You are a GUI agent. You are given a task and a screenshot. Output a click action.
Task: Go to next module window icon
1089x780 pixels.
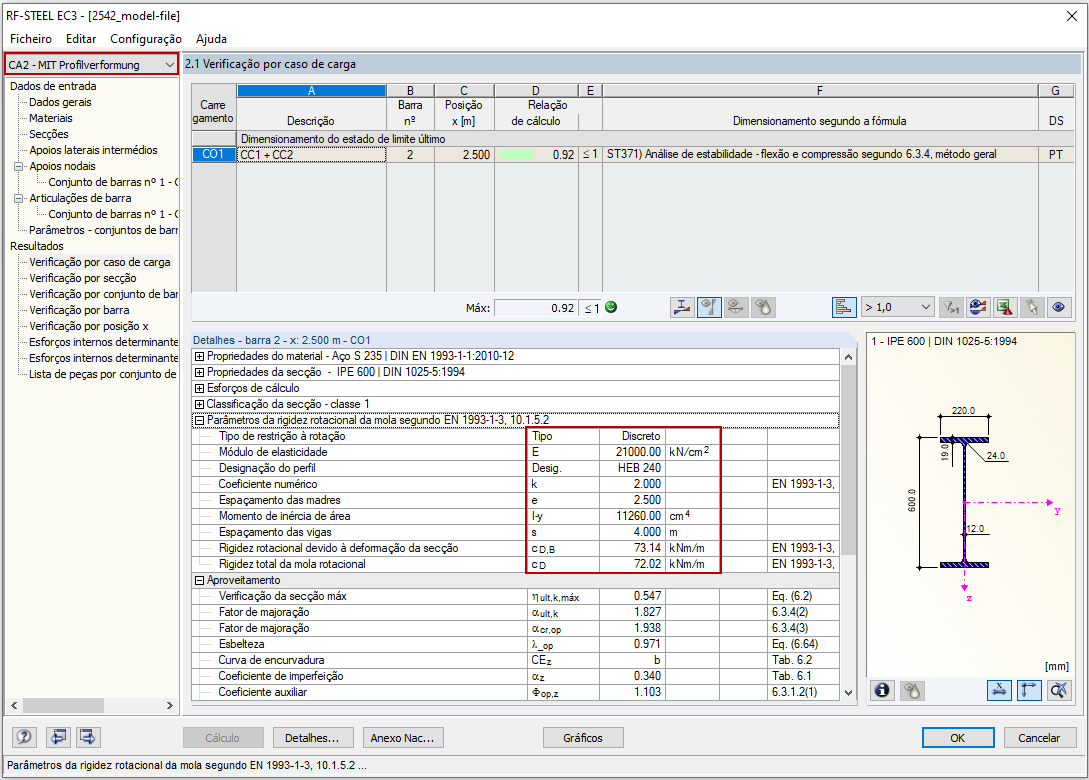click(88, 737)
